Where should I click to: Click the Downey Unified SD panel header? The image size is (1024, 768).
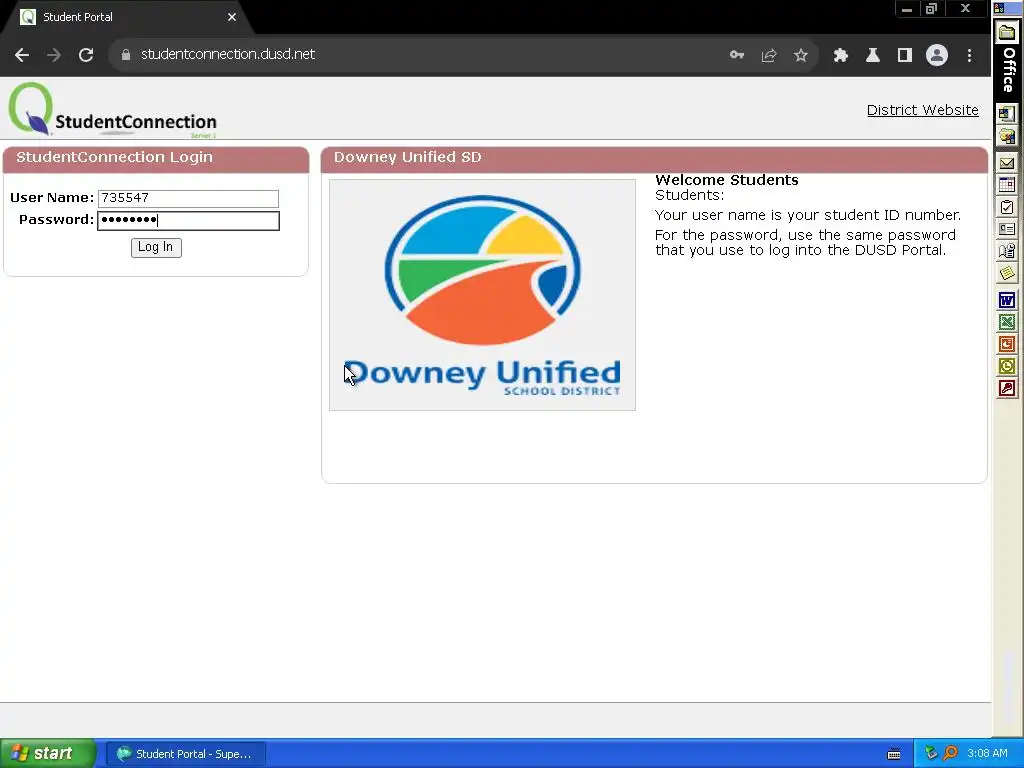pos(654,159)
